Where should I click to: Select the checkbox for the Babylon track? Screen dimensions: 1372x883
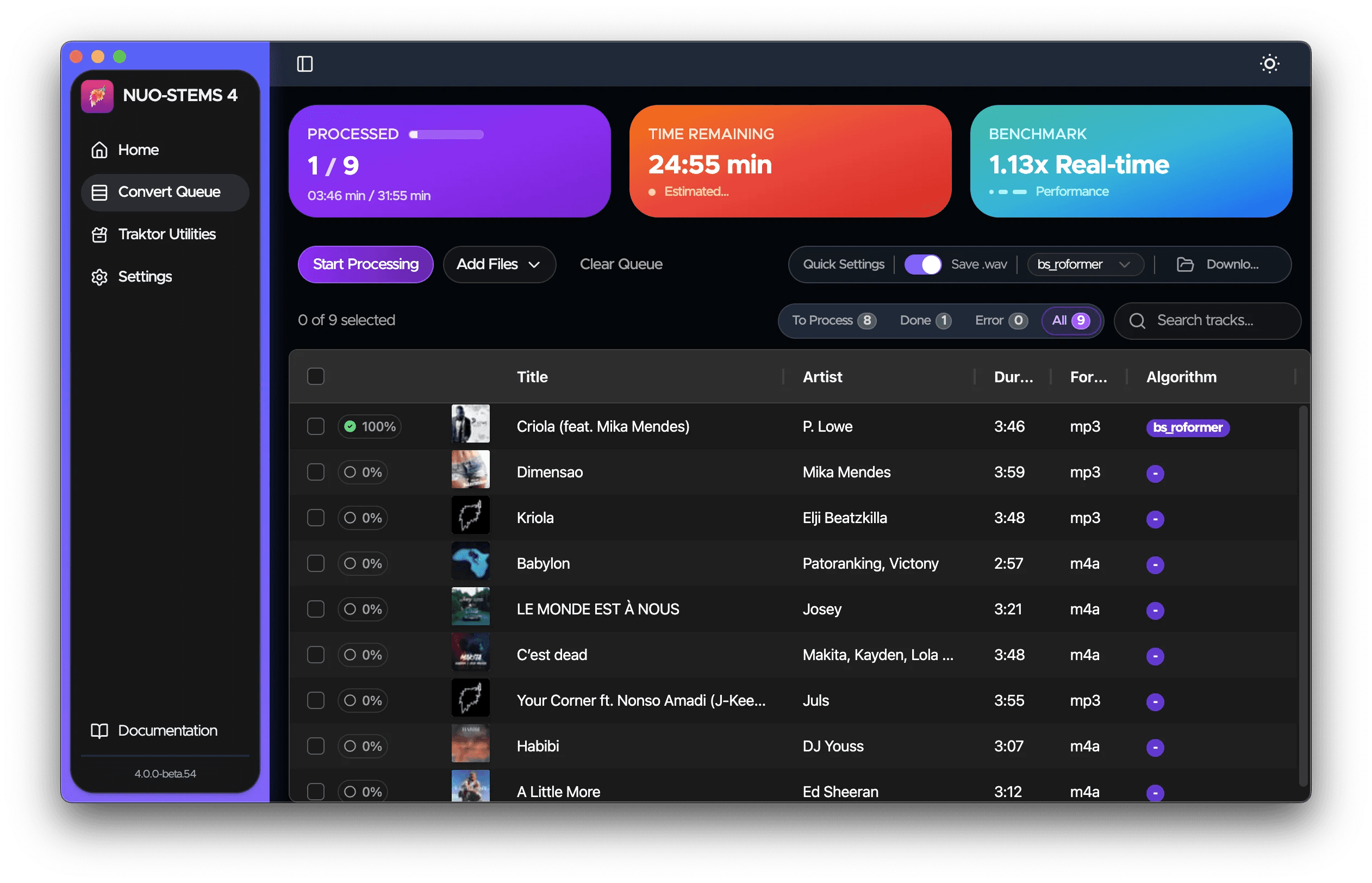coord(316,563)
